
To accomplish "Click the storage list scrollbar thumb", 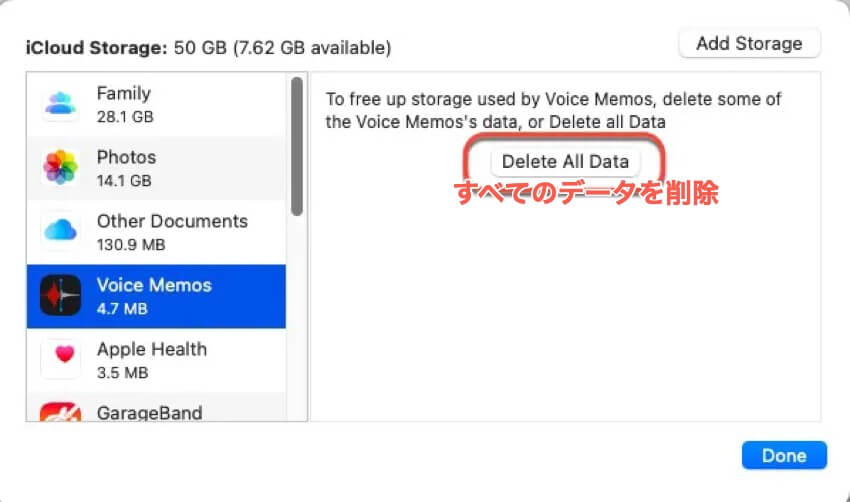I will (297, 146).
